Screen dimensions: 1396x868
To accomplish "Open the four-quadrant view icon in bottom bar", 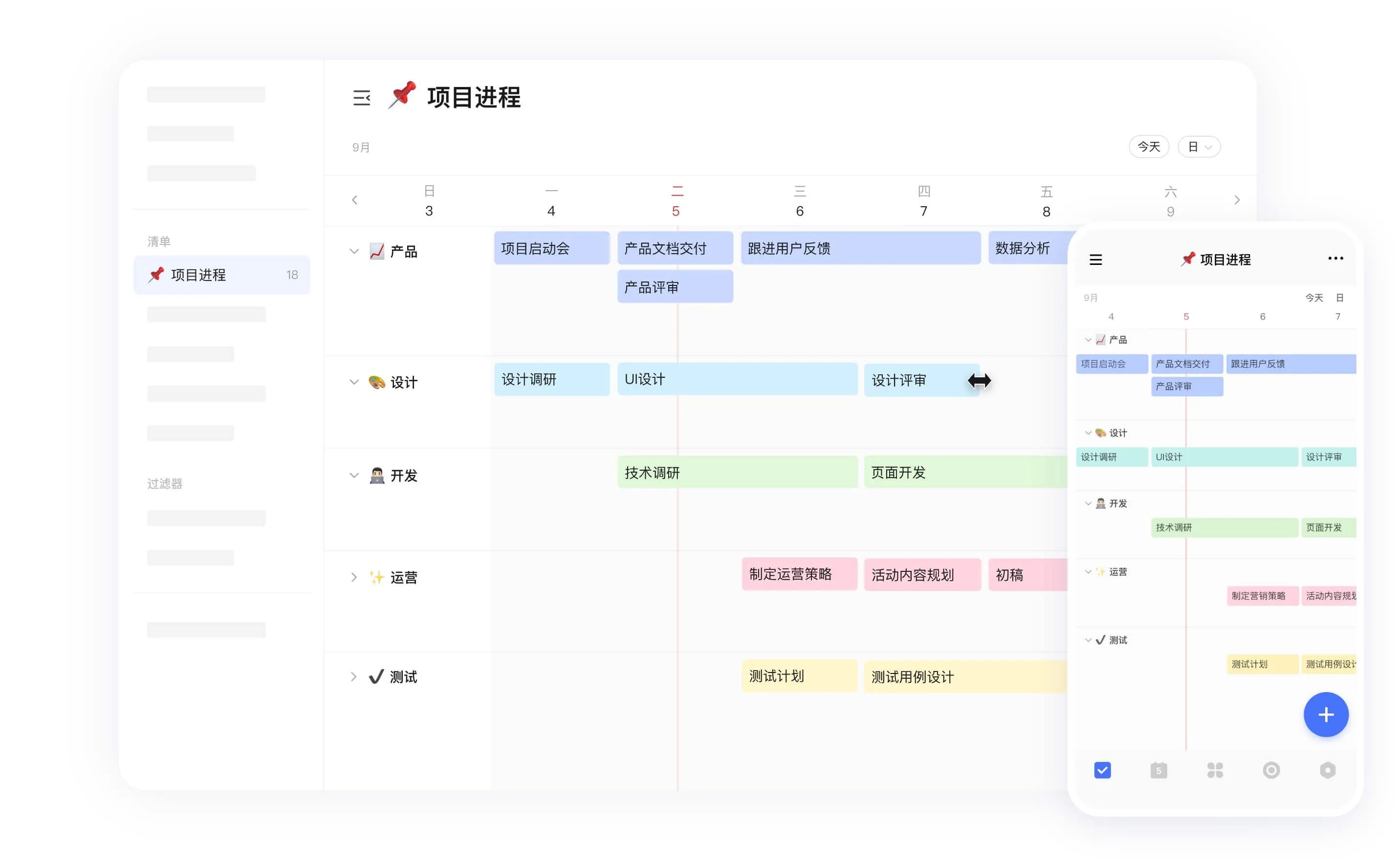I will [x=1215, y=770].
